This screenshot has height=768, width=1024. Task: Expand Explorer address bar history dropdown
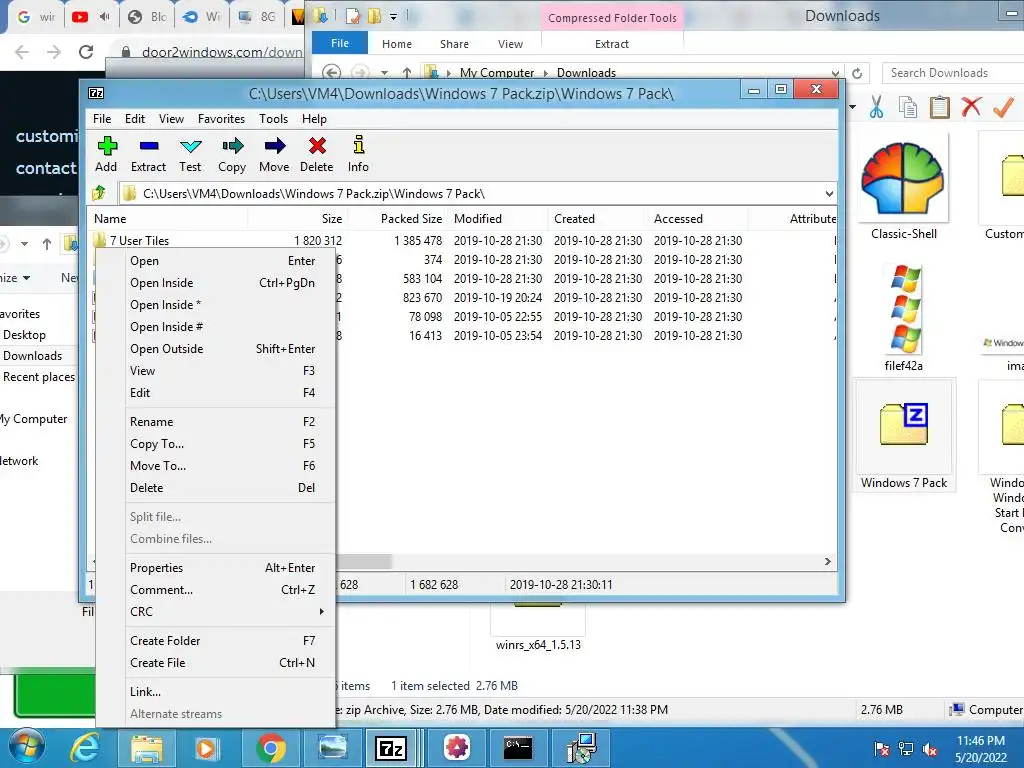(x=835, y=73)
